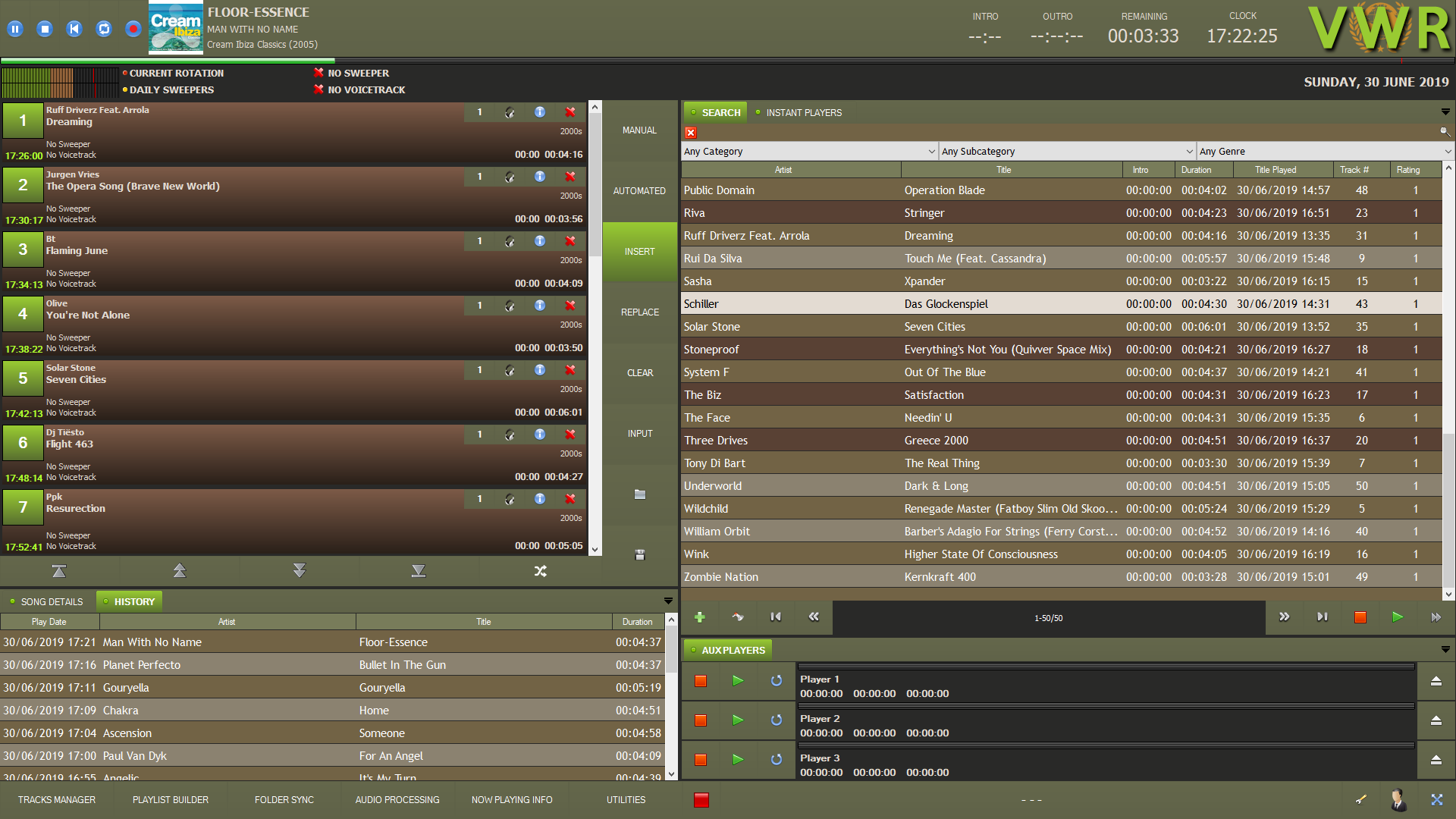Open the Search tab
Screen dimensions: 1456x819
[x=715, y=113]
